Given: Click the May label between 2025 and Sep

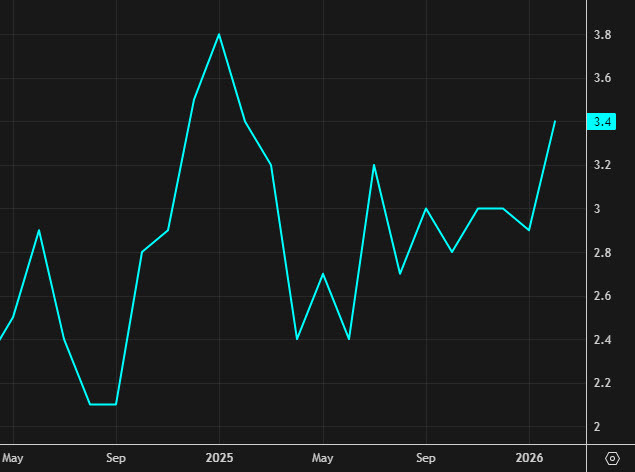Looking at the screenshot, I should tap(323, 458).
